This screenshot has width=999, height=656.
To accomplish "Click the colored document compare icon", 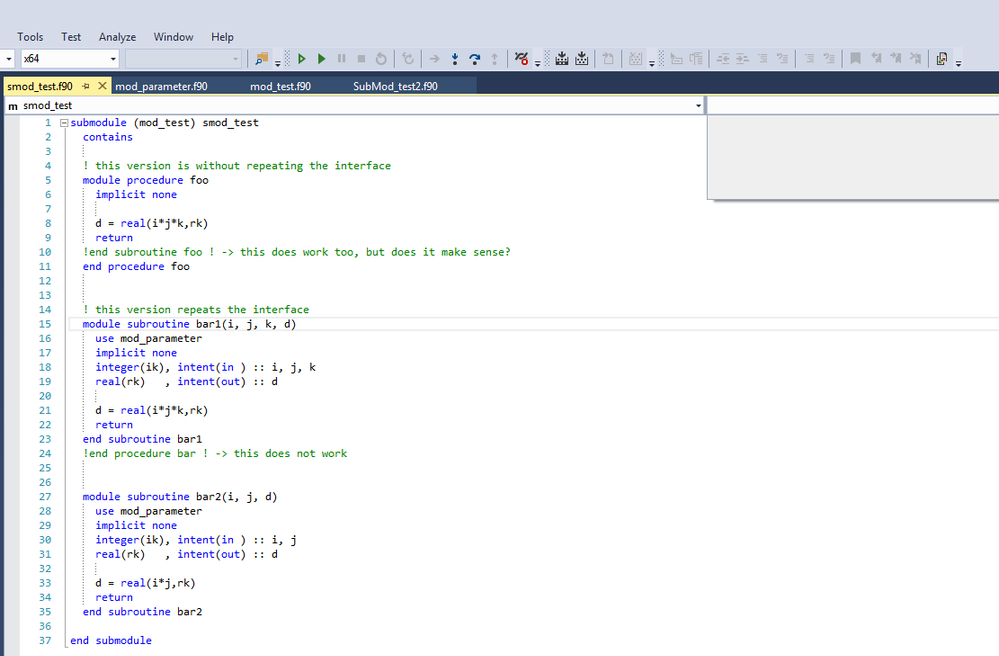I will point(942,59).
